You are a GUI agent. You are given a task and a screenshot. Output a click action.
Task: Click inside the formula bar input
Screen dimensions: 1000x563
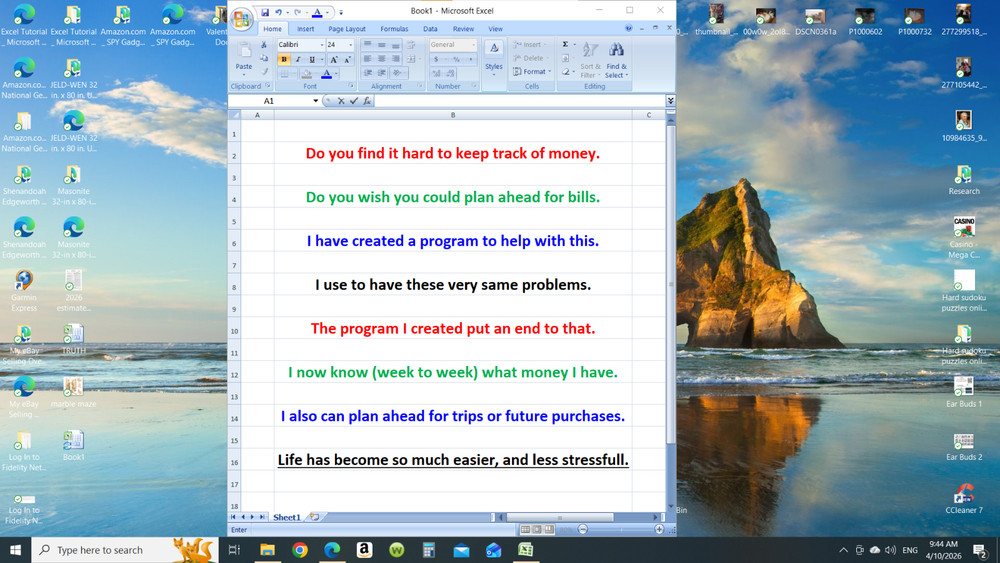519,101
